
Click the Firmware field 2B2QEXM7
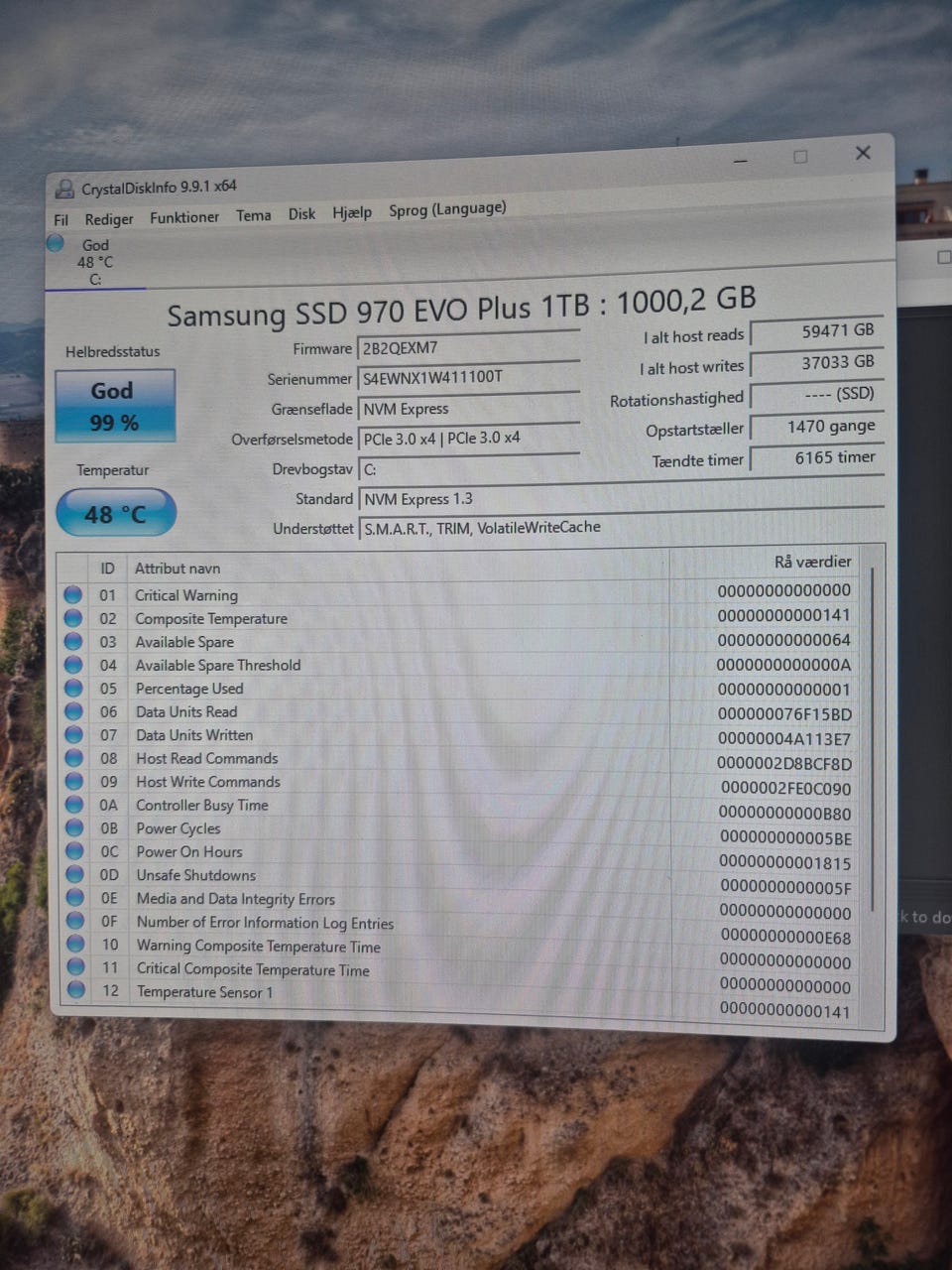pos(468,347)
